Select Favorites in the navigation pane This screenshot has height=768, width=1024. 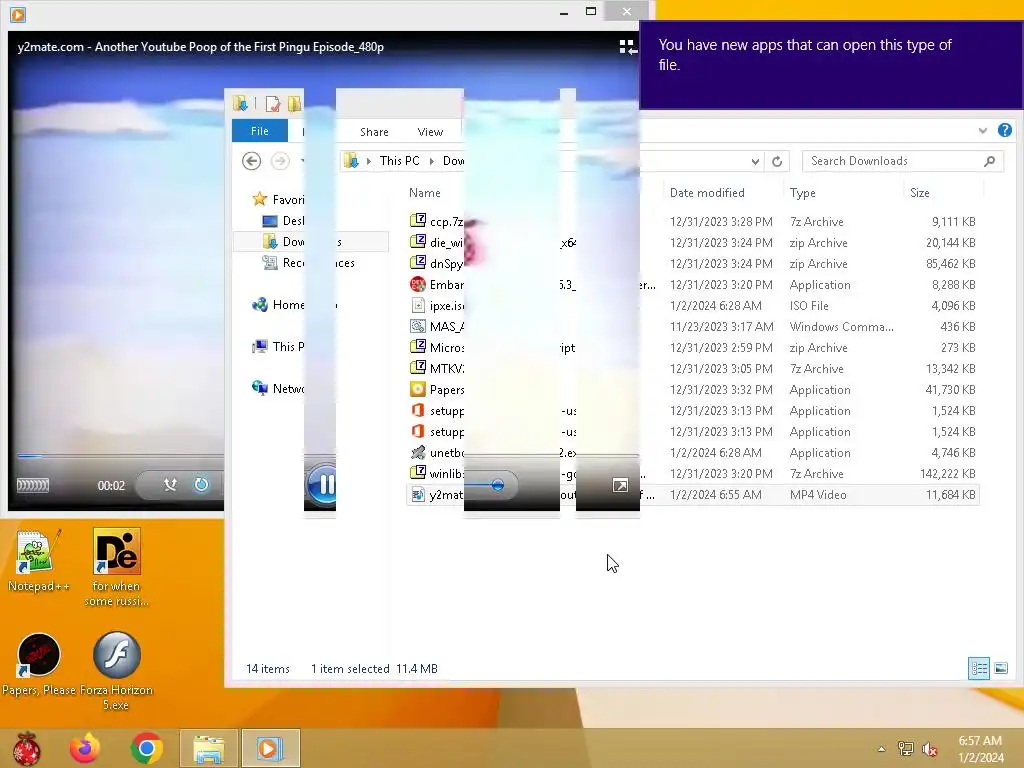tap(279, 199)
